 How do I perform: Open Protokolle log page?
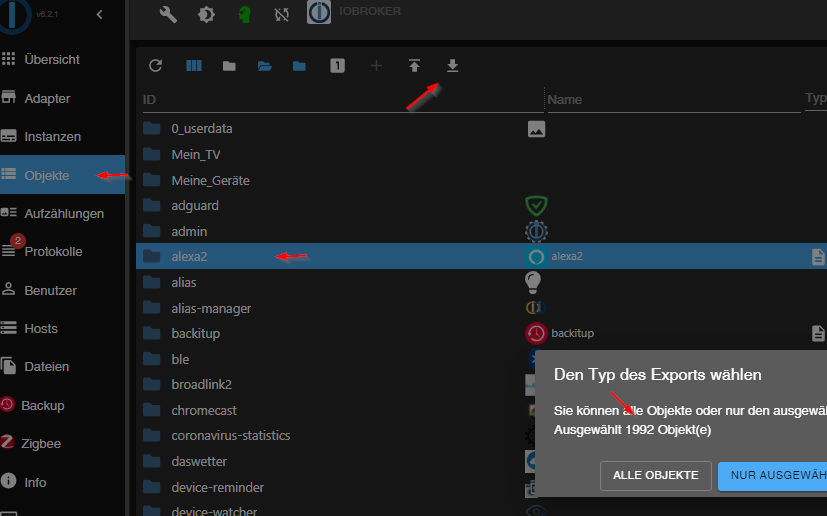point(62,251)
